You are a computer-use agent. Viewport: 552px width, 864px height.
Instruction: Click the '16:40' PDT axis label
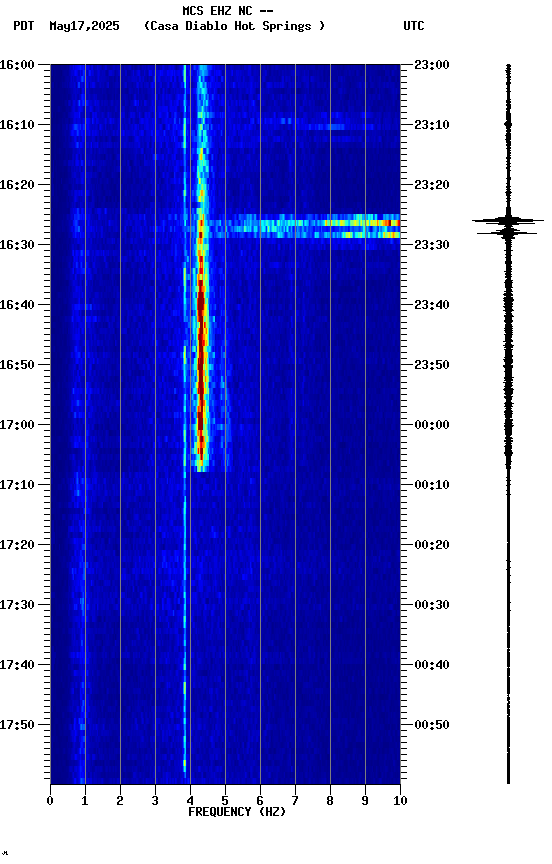[x=17, y=305]
